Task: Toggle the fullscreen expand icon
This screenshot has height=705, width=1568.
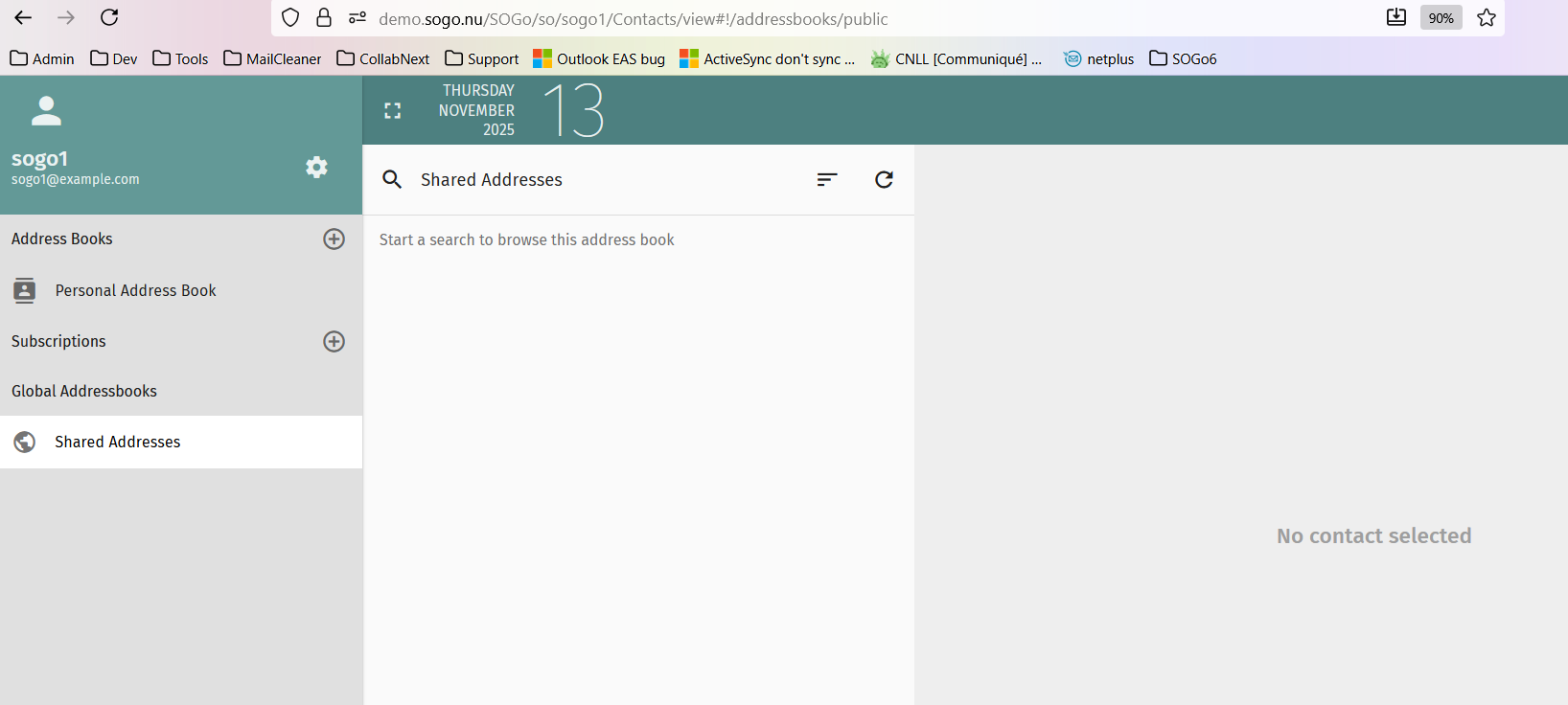Action: (x=393, y=111)
